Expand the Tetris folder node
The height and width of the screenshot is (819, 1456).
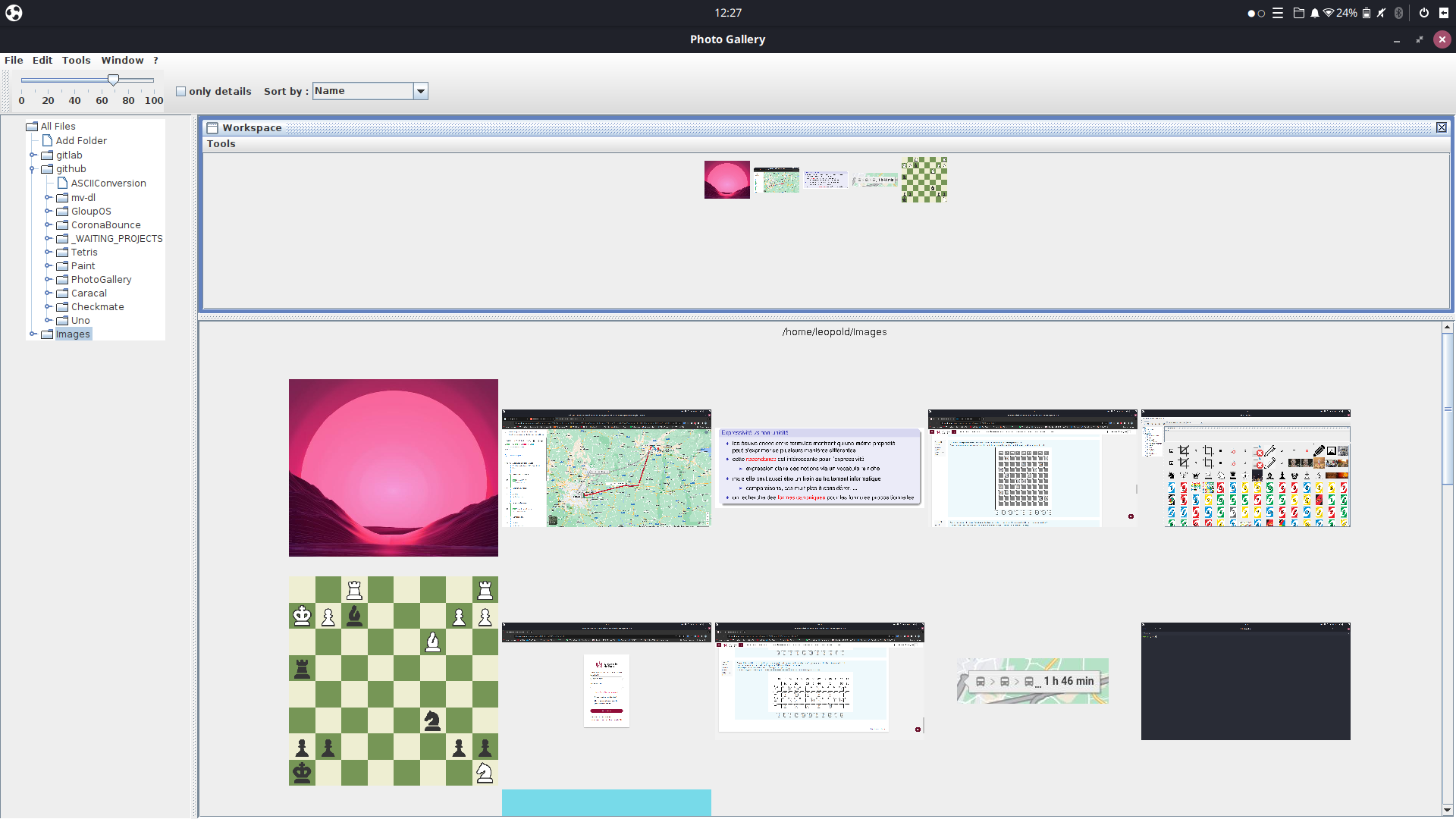click(x=49, y=253)
